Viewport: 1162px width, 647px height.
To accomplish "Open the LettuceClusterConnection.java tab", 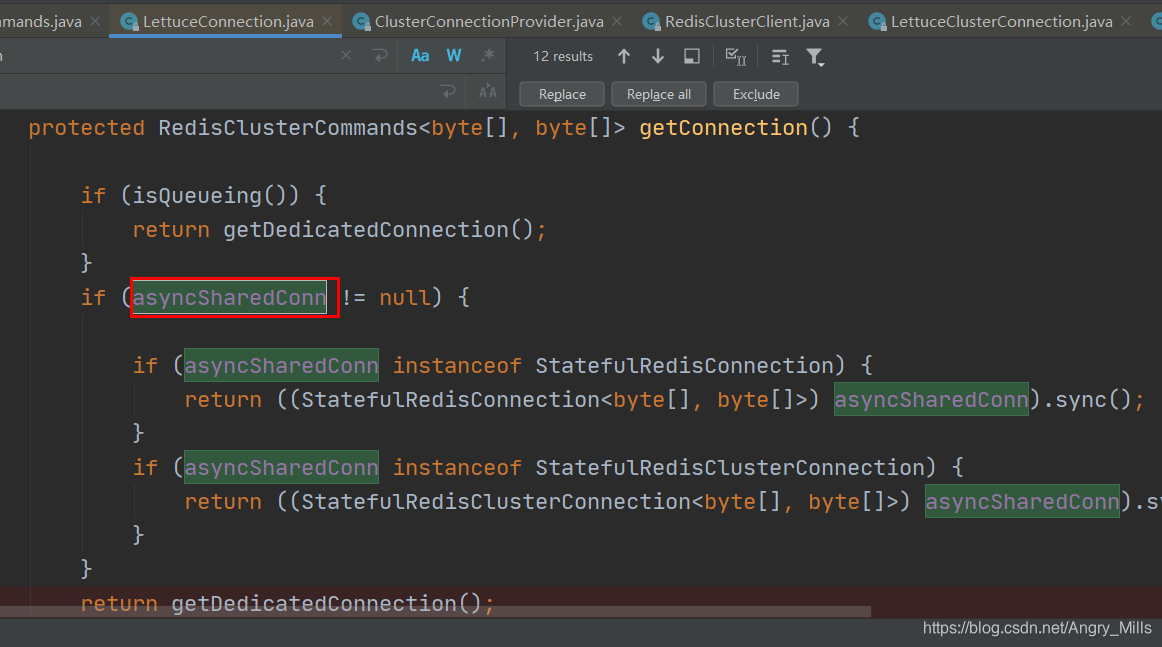I will click(1001, 21).
